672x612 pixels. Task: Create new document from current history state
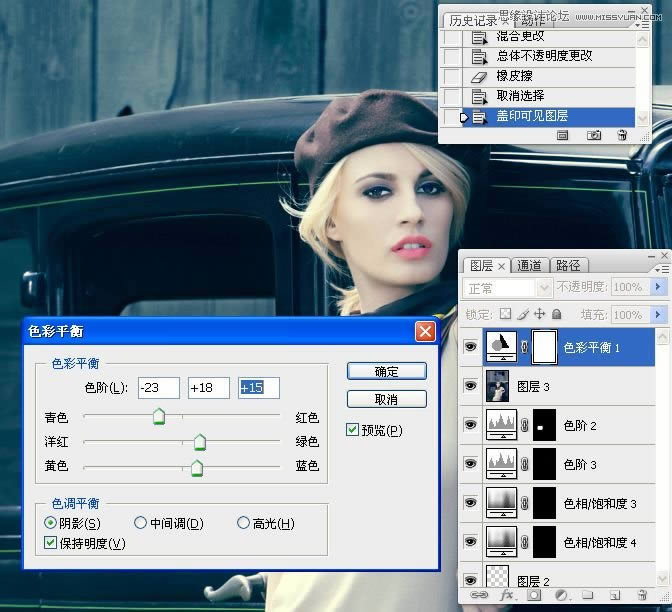click(x=563, y=134)
